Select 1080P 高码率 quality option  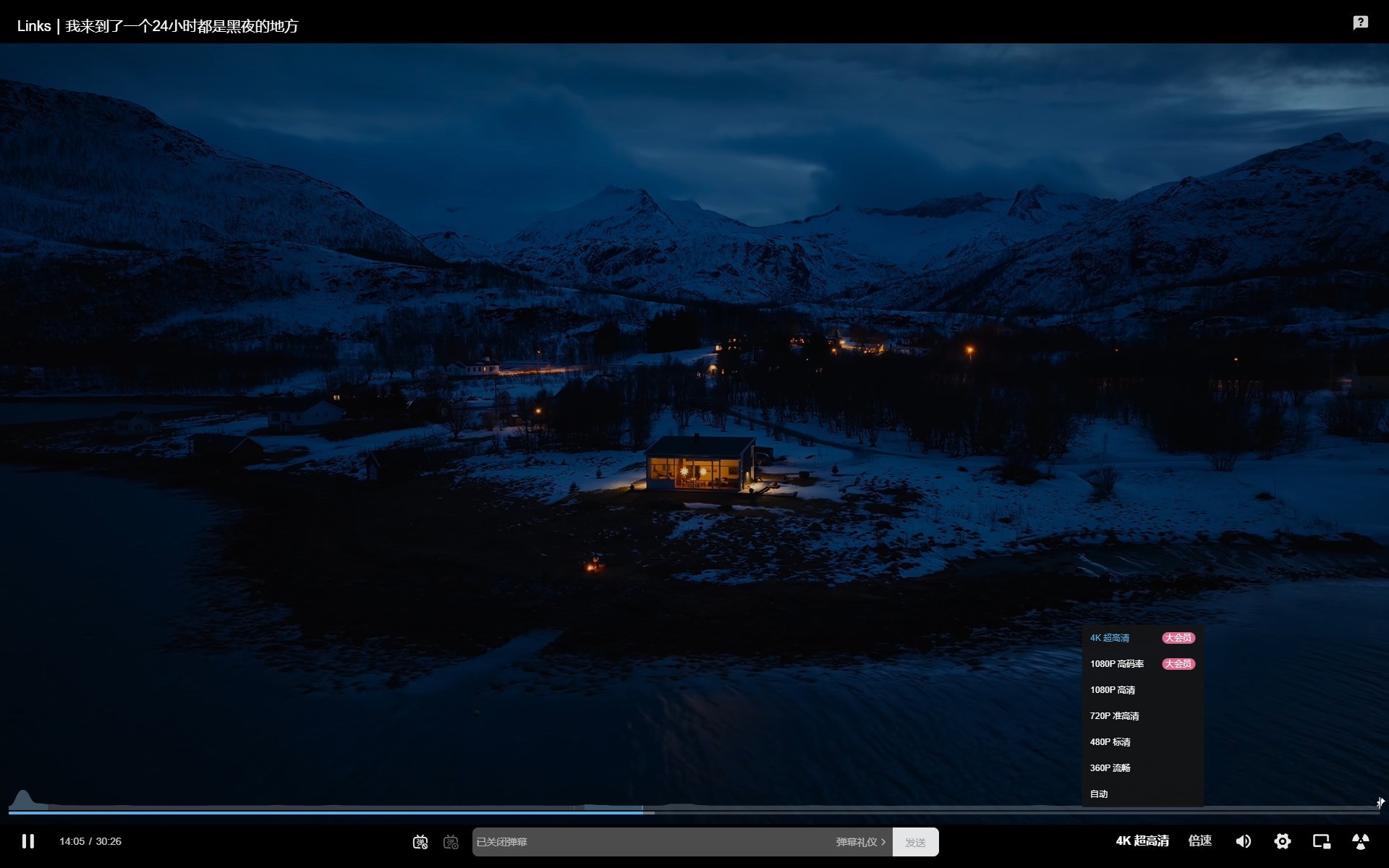coord(1117,664)
